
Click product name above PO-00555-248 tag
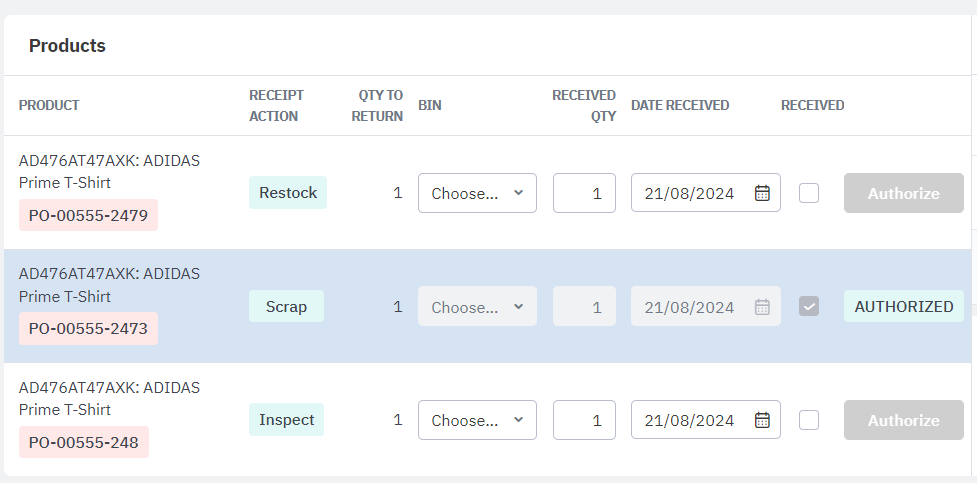point(110,399)
